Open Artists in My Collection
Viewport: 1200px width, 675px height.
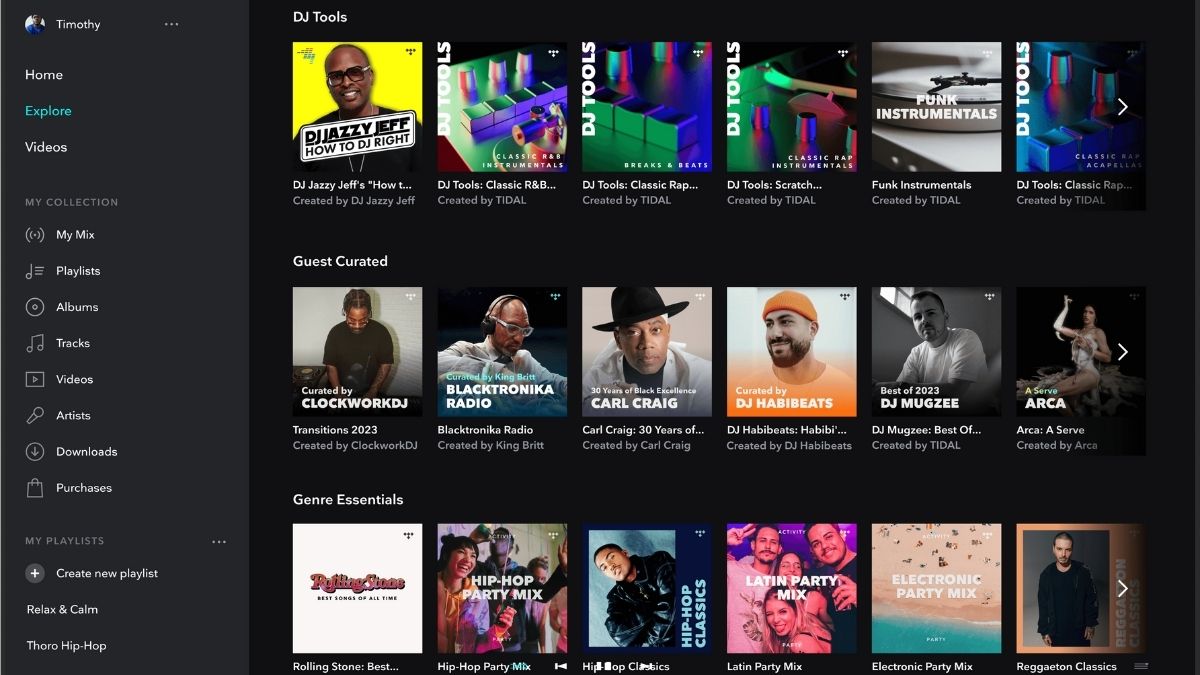[73, 416]
